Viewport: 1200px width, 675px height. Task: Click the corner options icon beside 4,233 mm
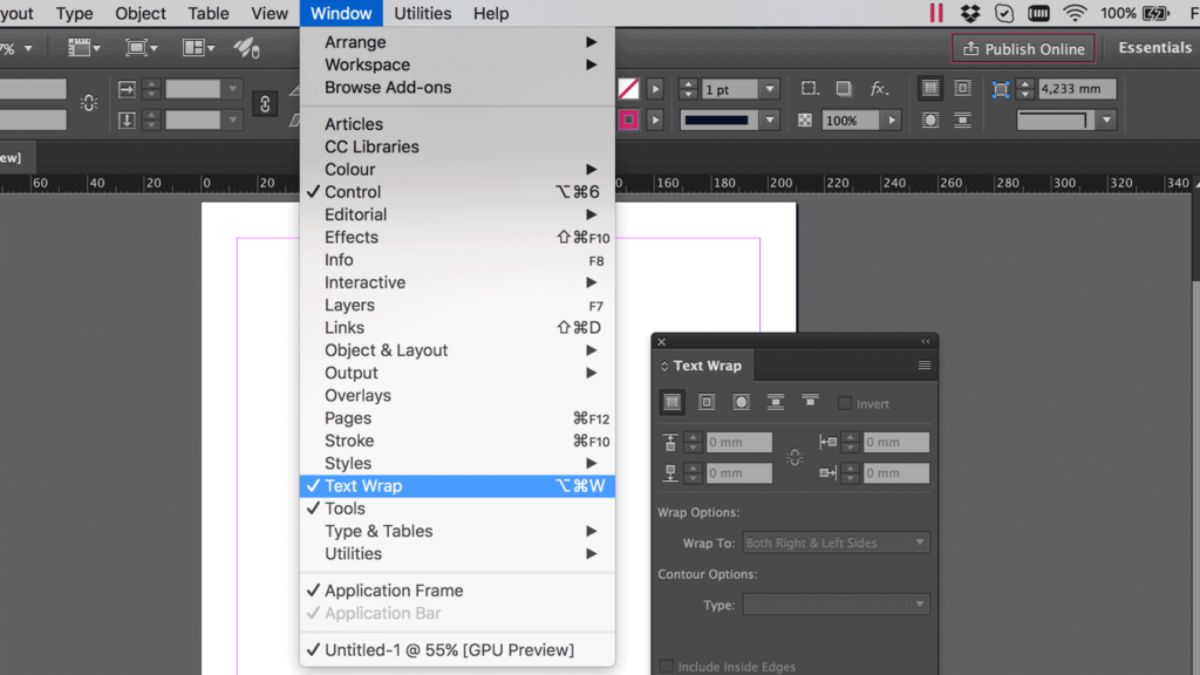tap(1000, 89)
